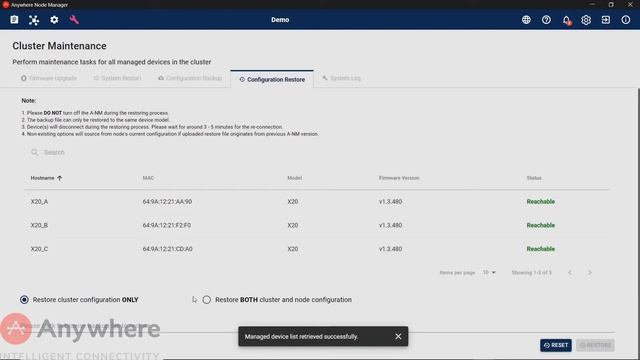Viewport: 640px width, 360px height.
Task: Select the X20_B hostname row
Action: click(x=39, y=225)
